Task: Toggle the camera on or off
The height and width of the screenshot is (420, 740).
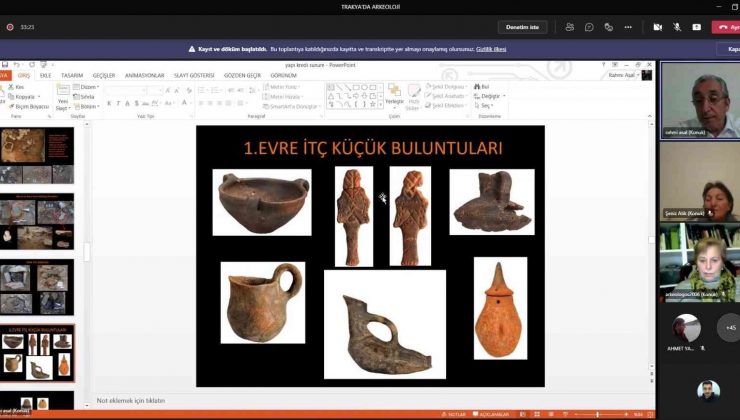Action: pyautogui.click(x=658, y=27)
